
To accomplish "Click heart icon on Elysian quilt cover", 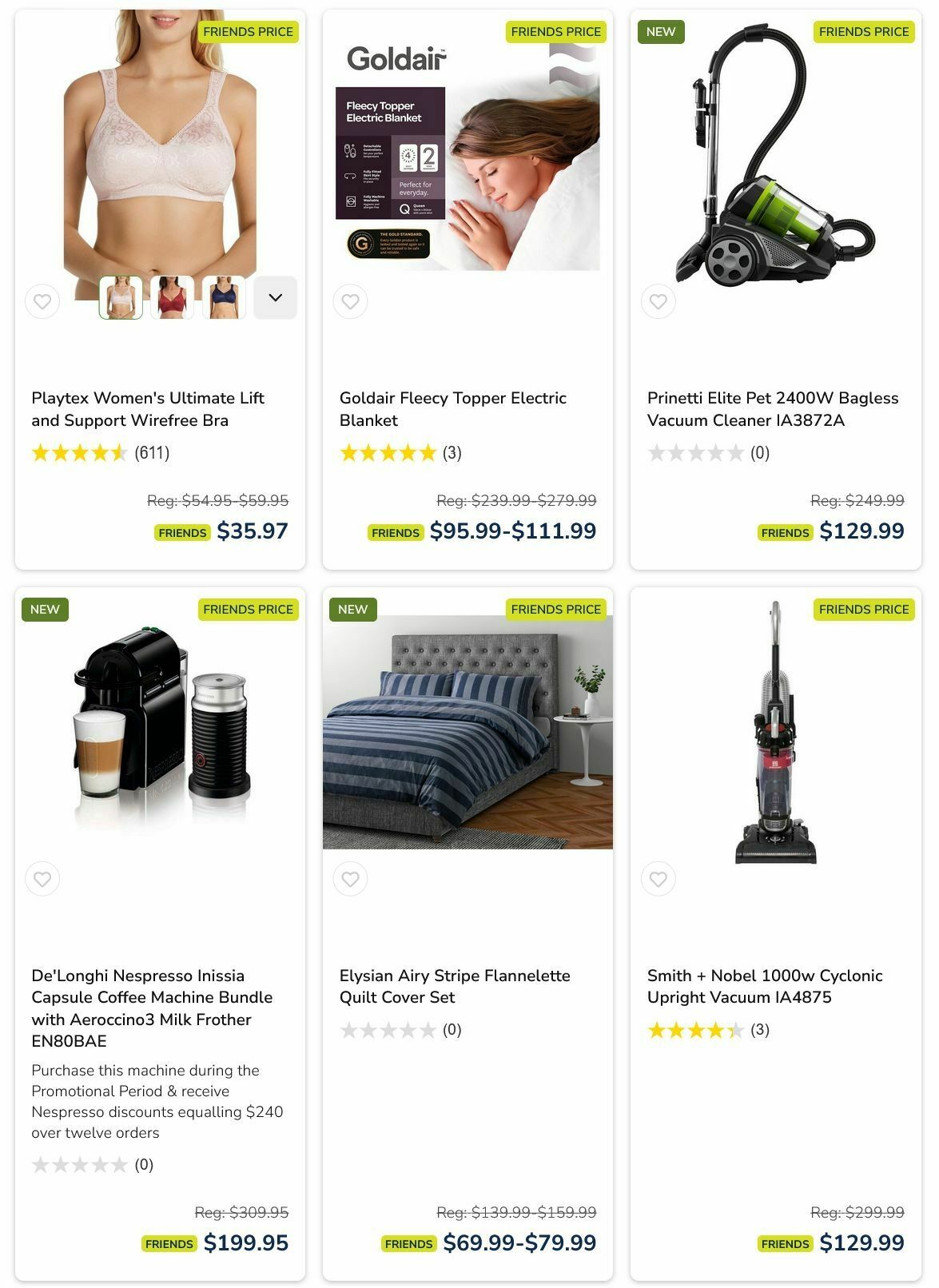I will 350,880.
